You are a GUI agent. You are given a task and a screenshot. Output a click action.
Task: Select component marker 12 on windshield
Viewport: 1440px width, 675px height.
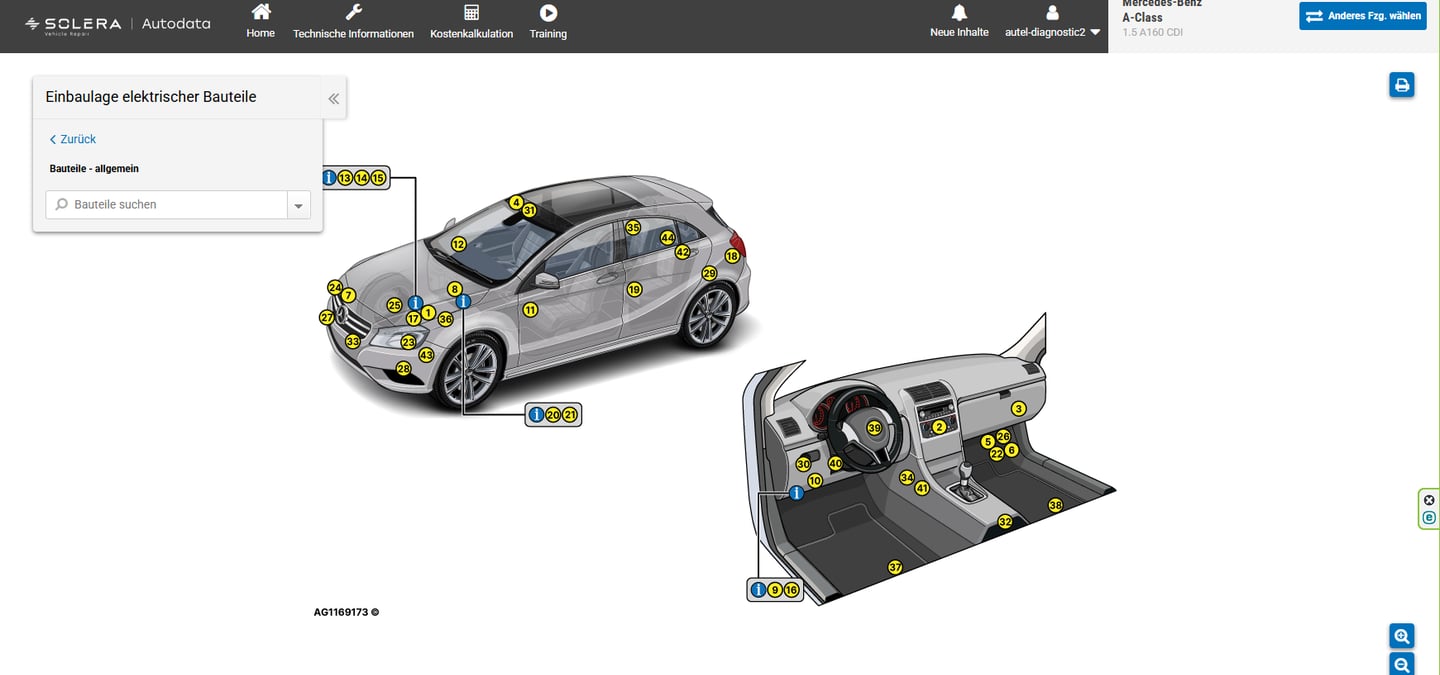[458, 244]
